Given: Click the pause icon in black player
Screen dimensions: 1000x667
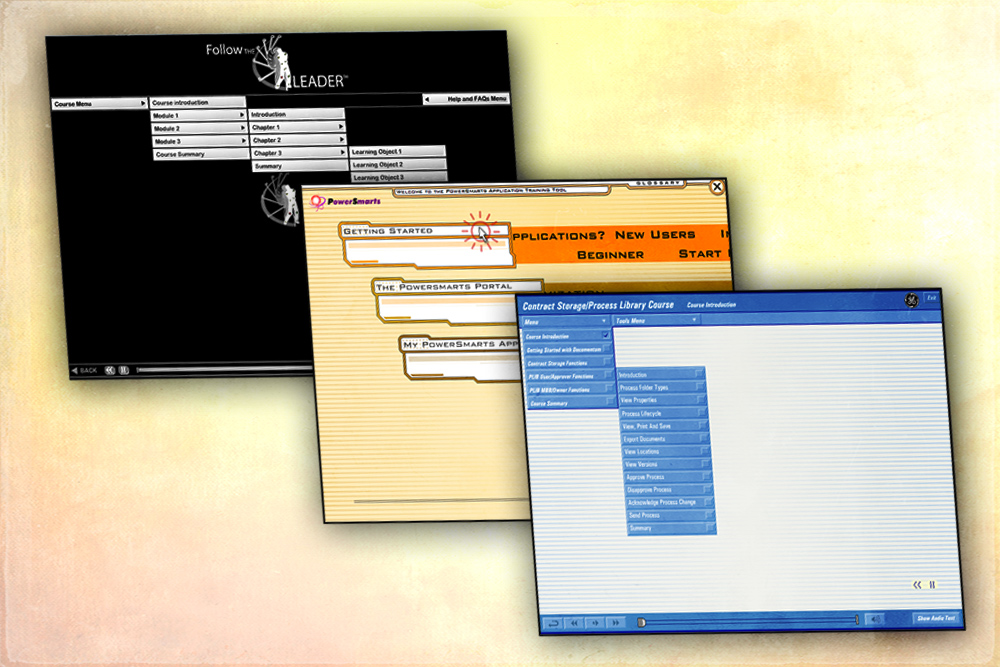Looking at the screenshot, I should 123,370.
